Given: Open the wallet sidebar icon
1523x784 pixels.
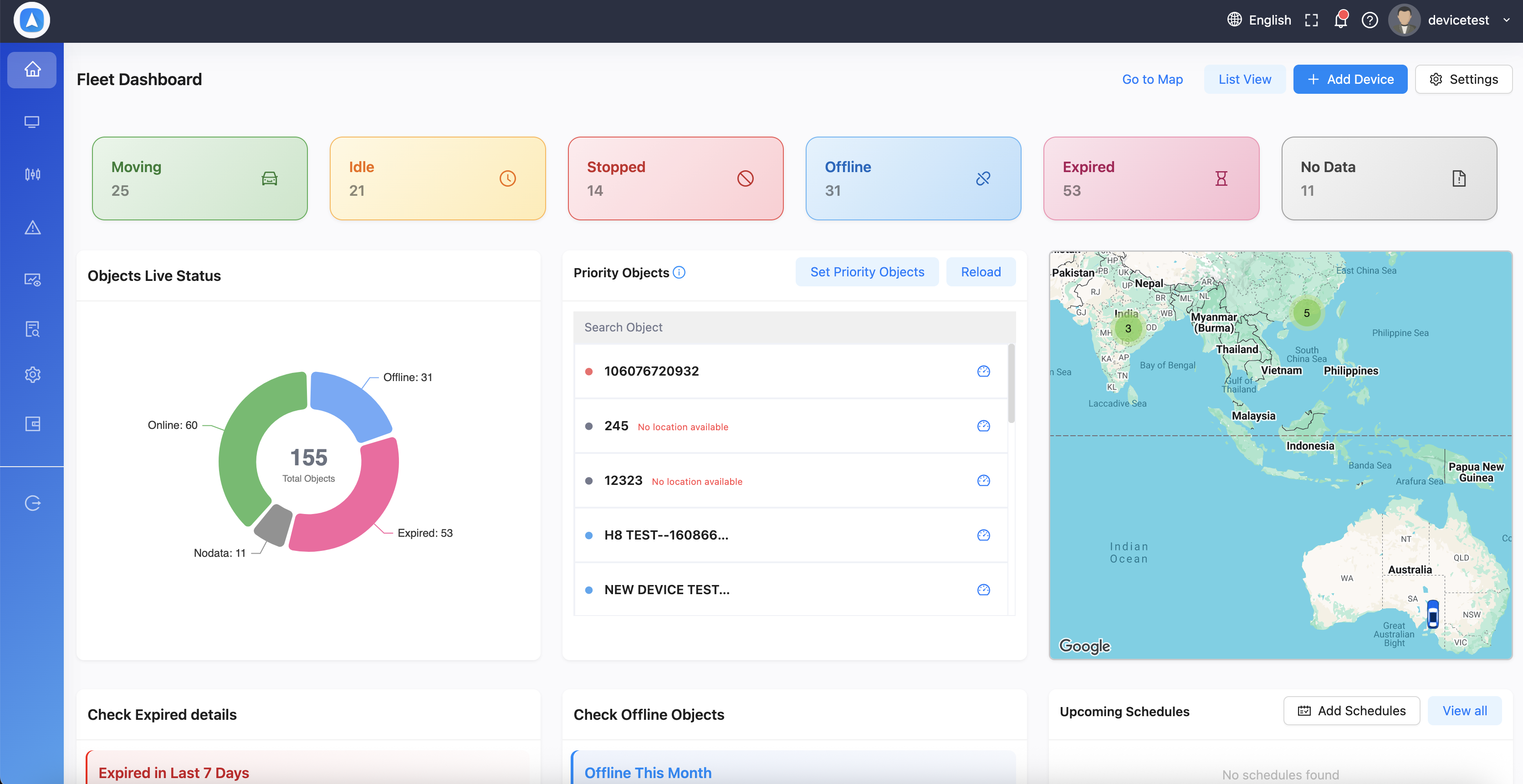Looking at the screenshot, I should [x=32, y=423].
